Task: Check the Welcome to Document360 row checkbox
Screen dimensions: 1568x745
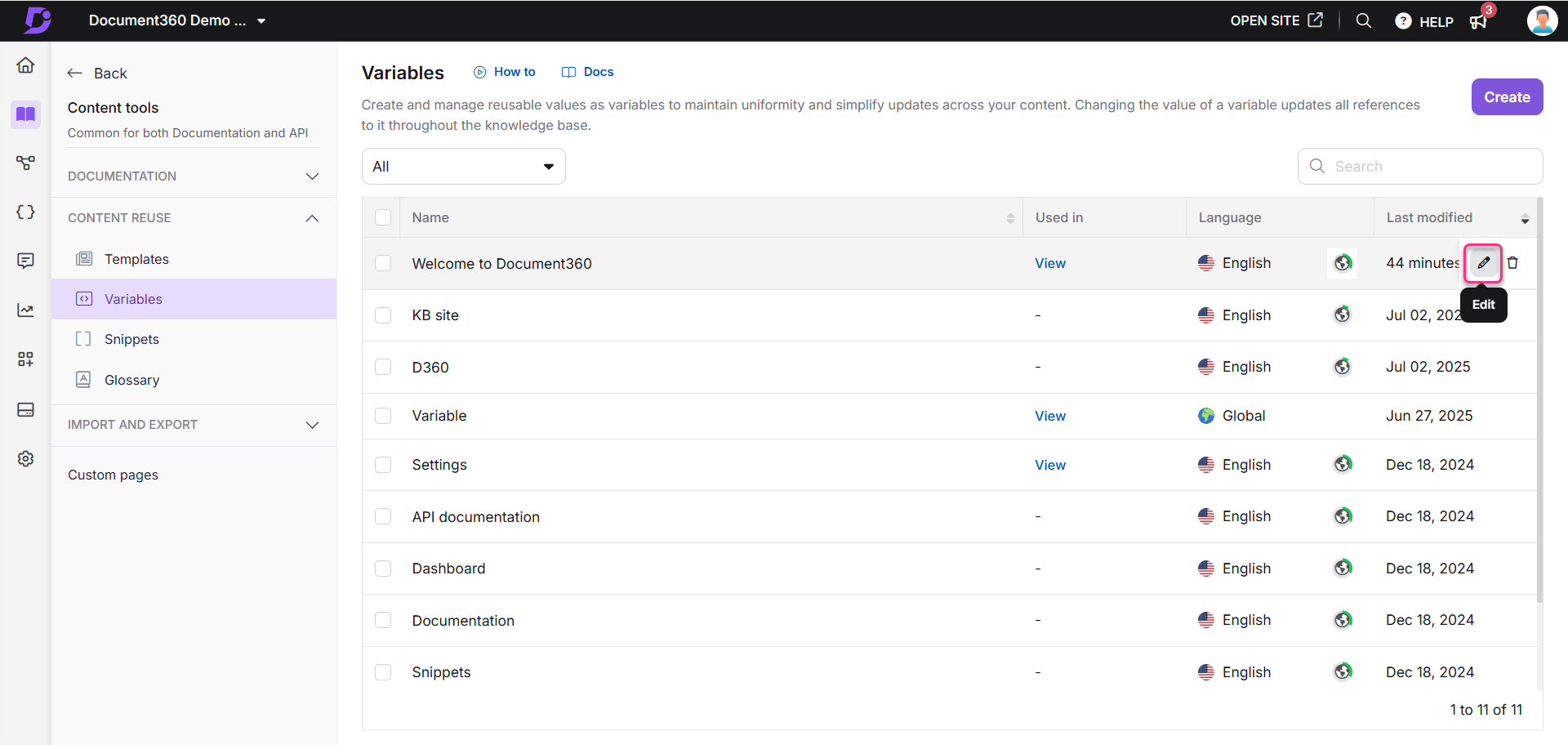Action: 383,263
